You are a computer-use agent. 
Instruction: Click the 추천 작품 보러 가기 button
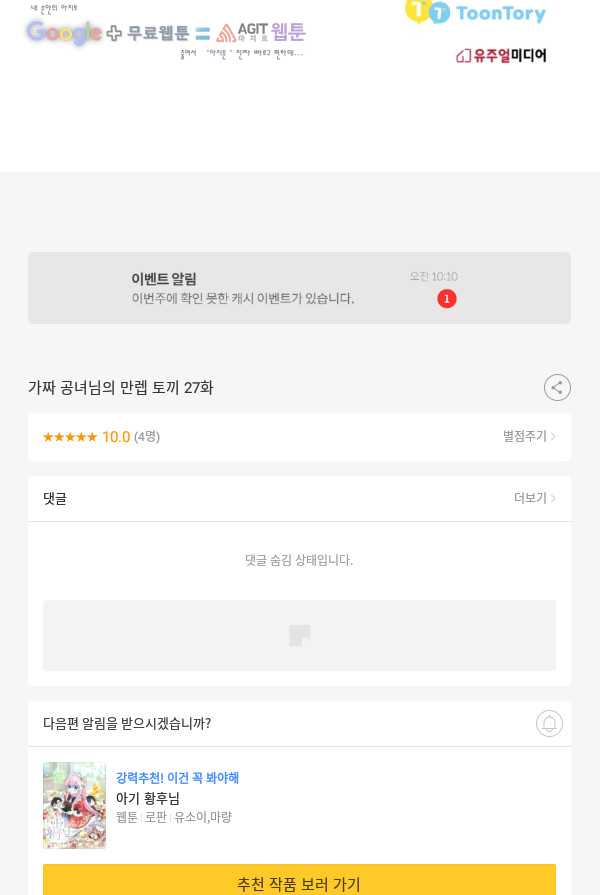[299, 880]
